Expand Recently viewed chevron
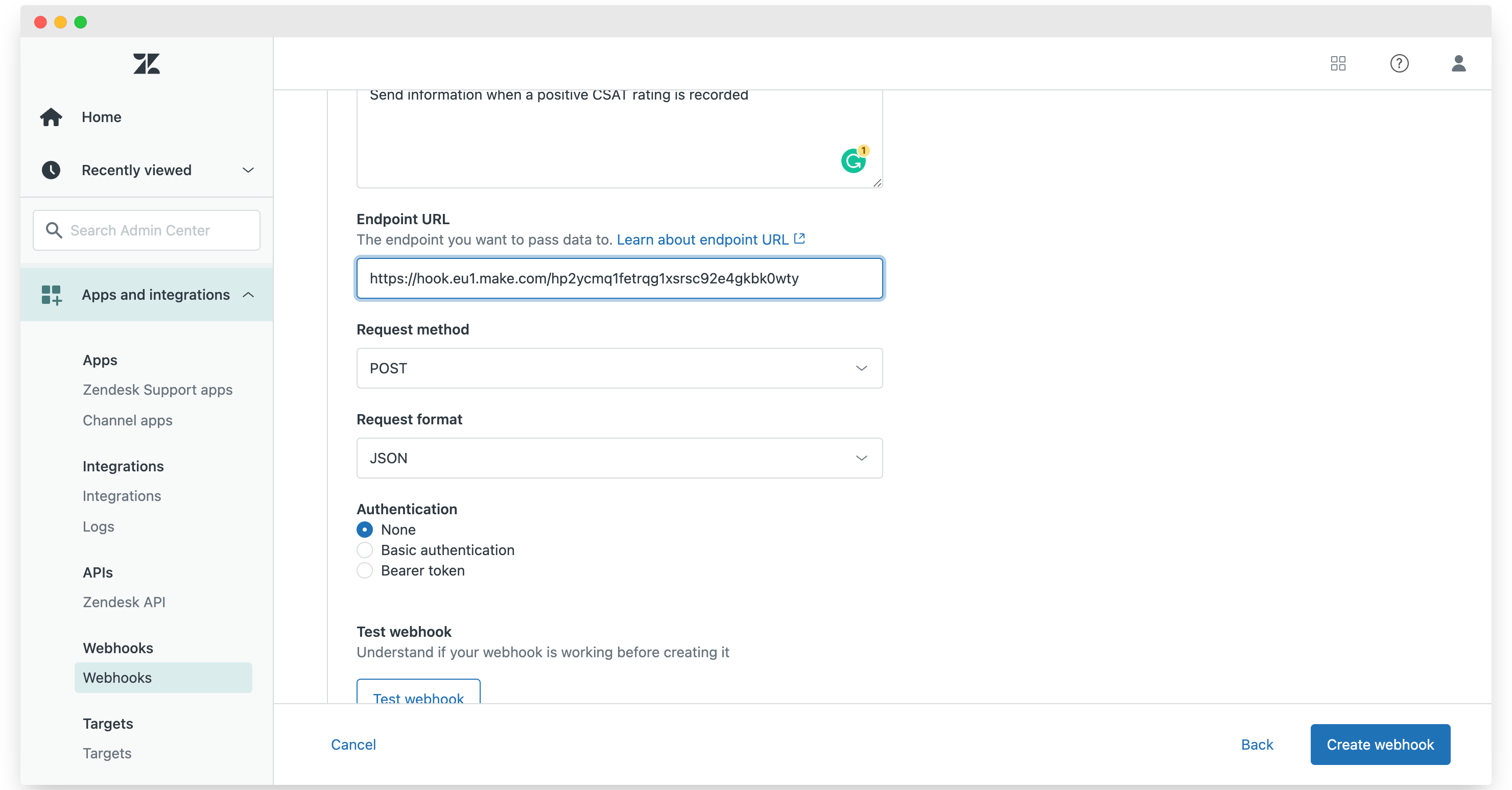 pos(248,170)
